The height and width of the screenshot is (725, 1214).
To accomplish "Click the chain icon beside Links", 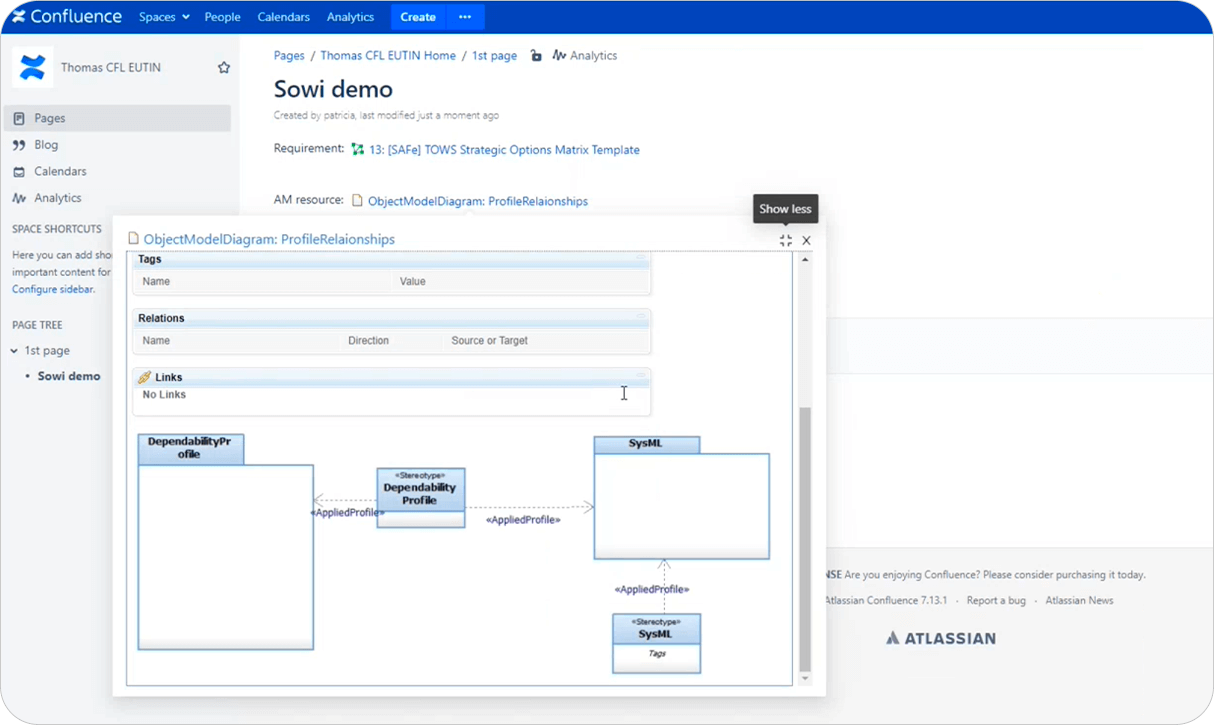I will (x=145, y=377).
